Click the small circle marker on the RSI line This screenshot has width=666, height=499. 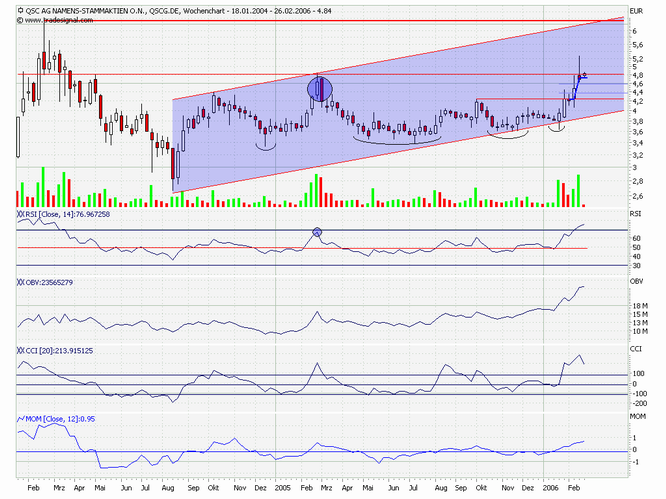pos(317,232)
